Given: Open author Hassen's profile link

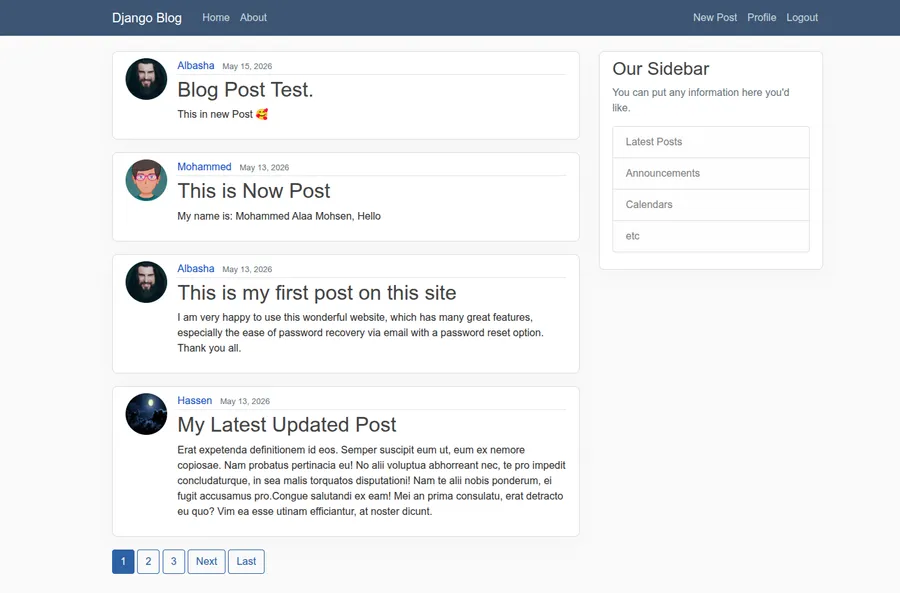Looking at the screenshot, I should click(195, 401).
